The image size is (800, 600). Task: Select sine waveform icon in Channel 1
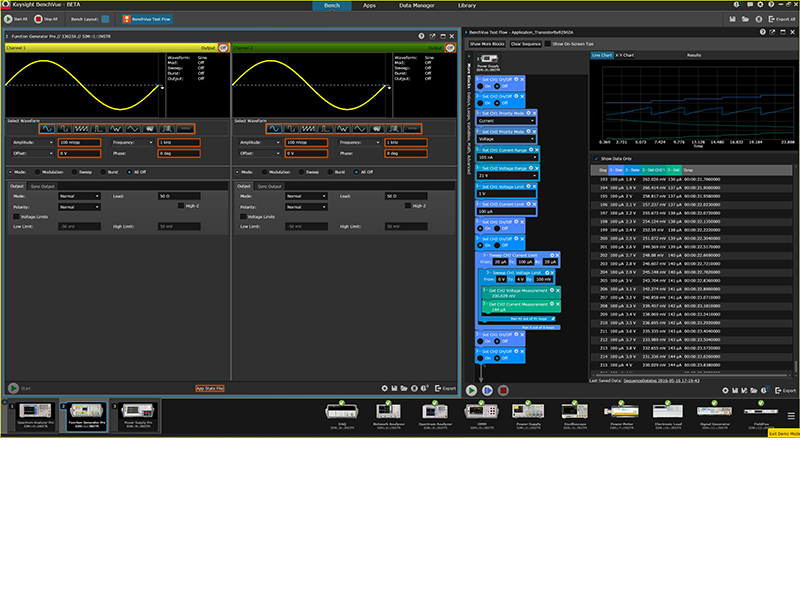(x=48, y=128)
